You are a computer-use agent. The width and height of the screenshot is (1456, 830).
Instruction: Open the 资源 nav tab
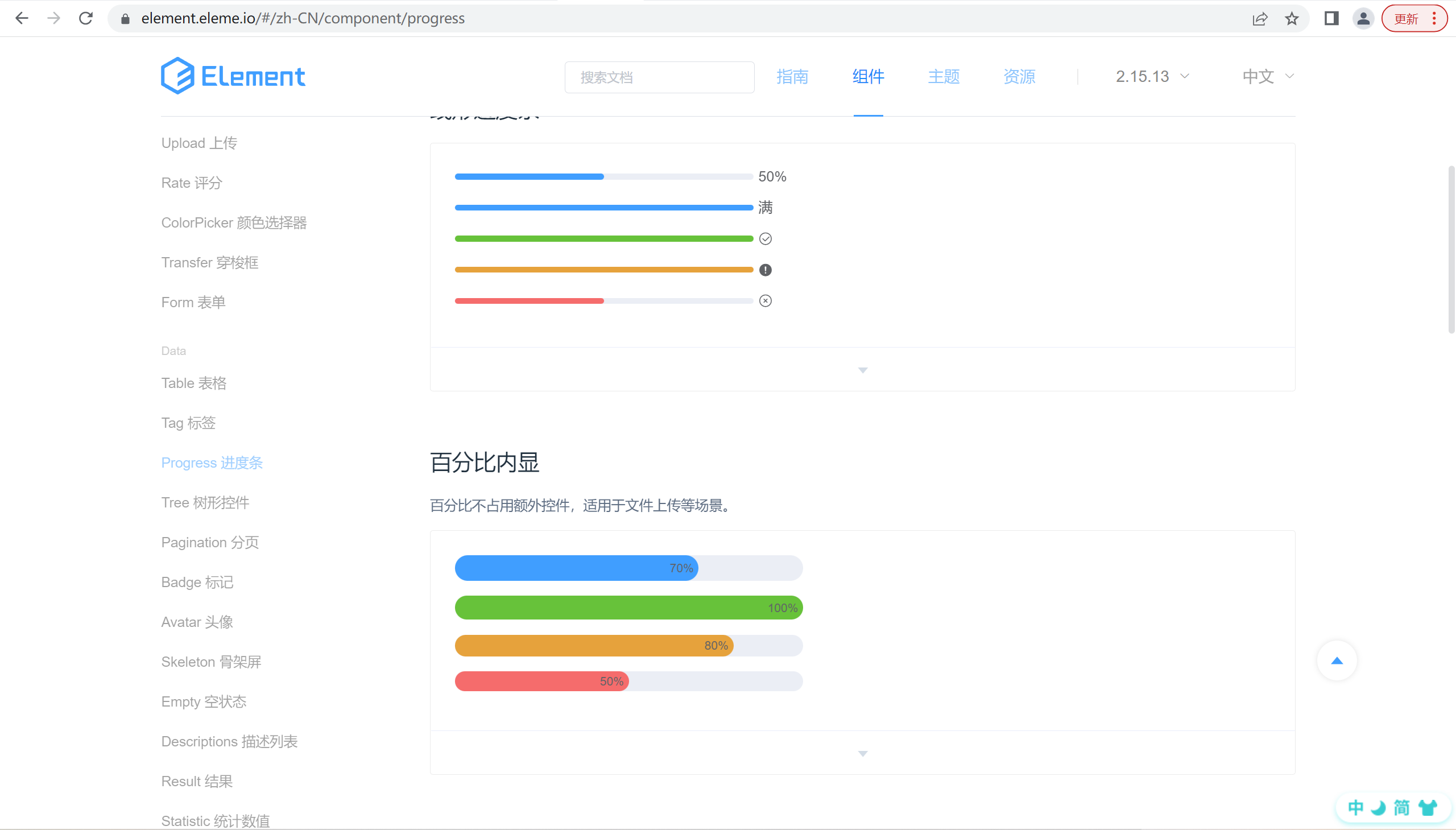1019,76
